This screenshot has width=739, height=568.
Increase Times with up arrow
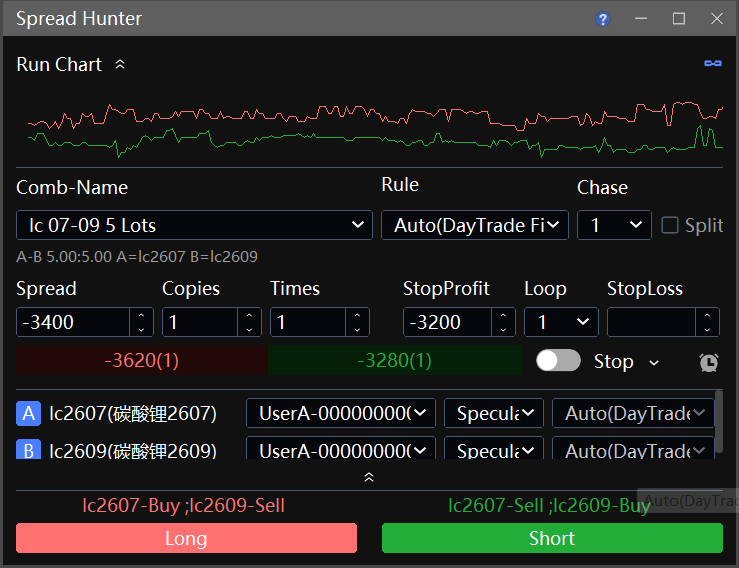click(x=357, y=315)
